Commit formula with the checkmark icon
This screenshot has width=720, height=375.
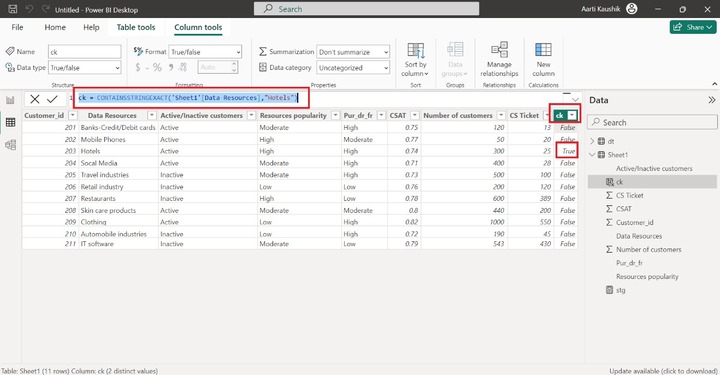pos(52,99)
